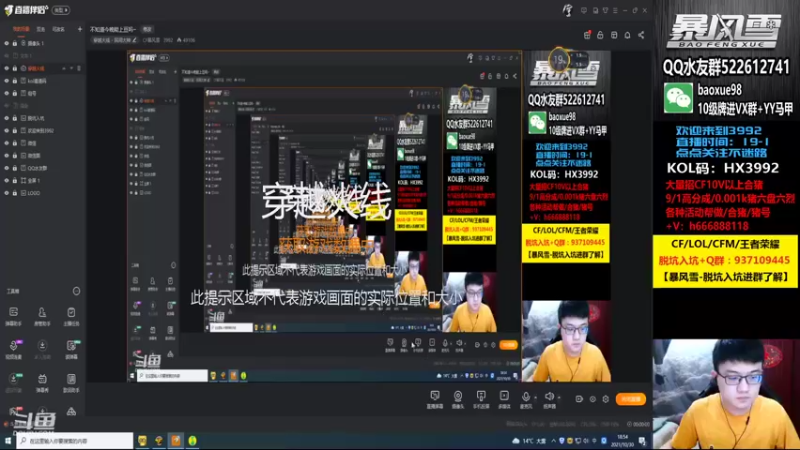
Task: Hide the kol邀请码 layer with its eye icon
Action: tap(7, 81)
